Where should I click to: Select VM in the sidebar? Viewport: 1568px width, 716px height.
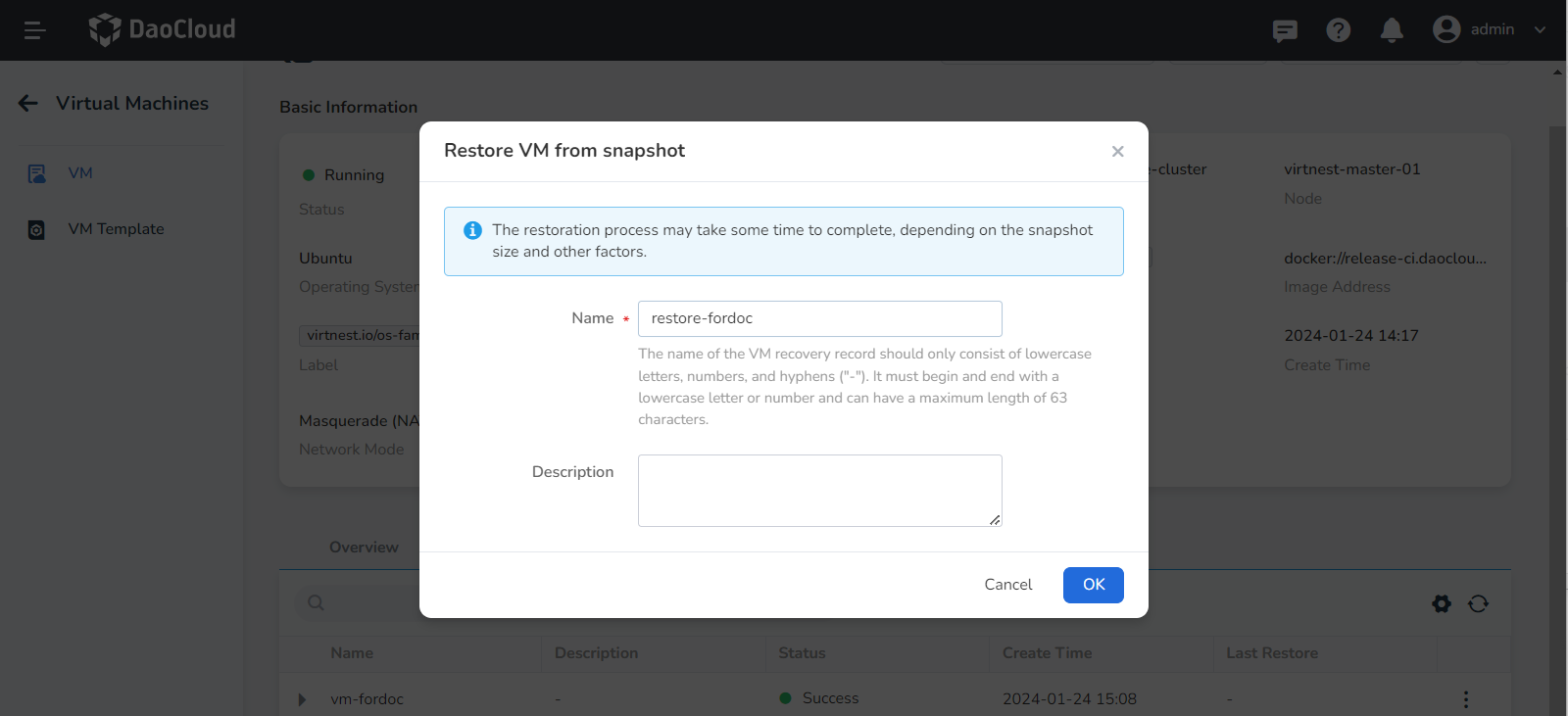(80, 173)
